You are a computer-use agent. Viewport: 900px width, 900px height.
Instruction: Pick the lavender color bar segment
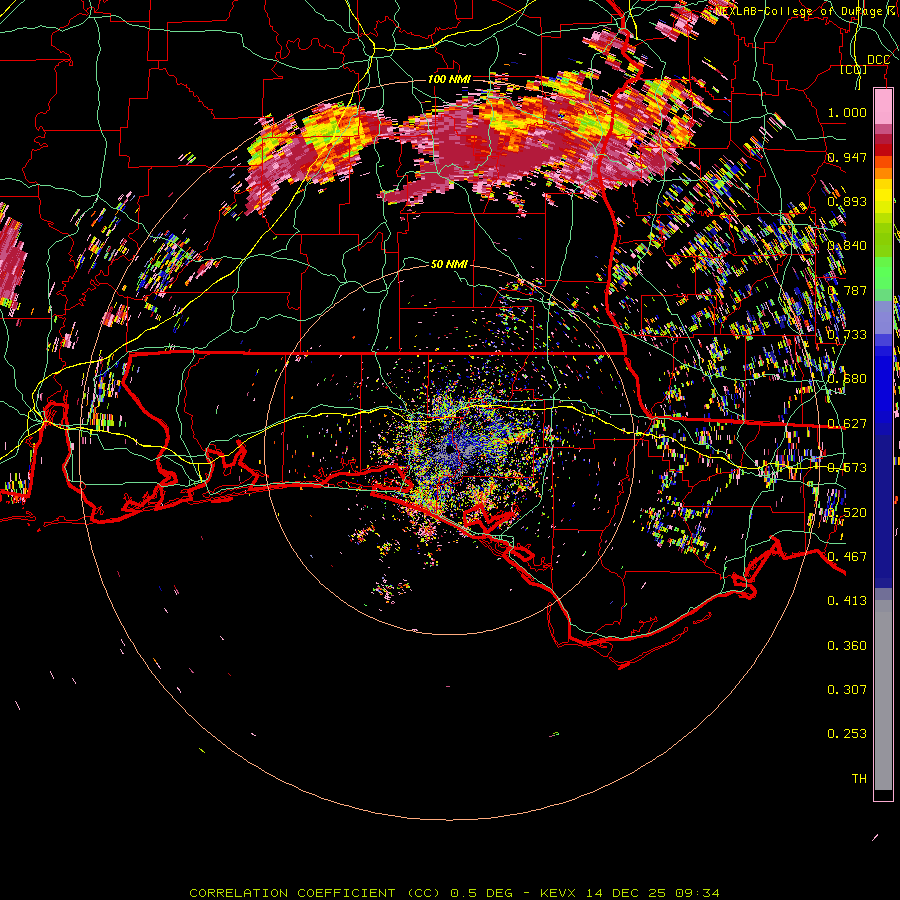[x=883, y=317]
